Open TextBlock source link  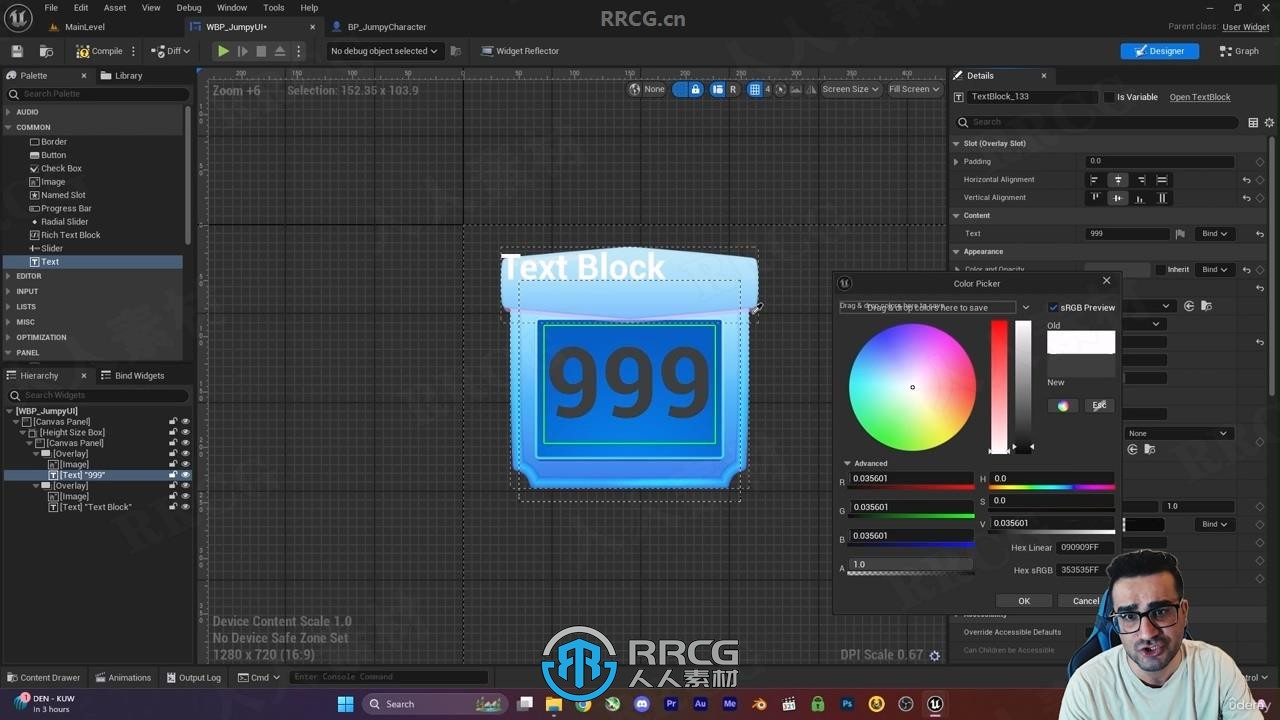(1200, 97)
